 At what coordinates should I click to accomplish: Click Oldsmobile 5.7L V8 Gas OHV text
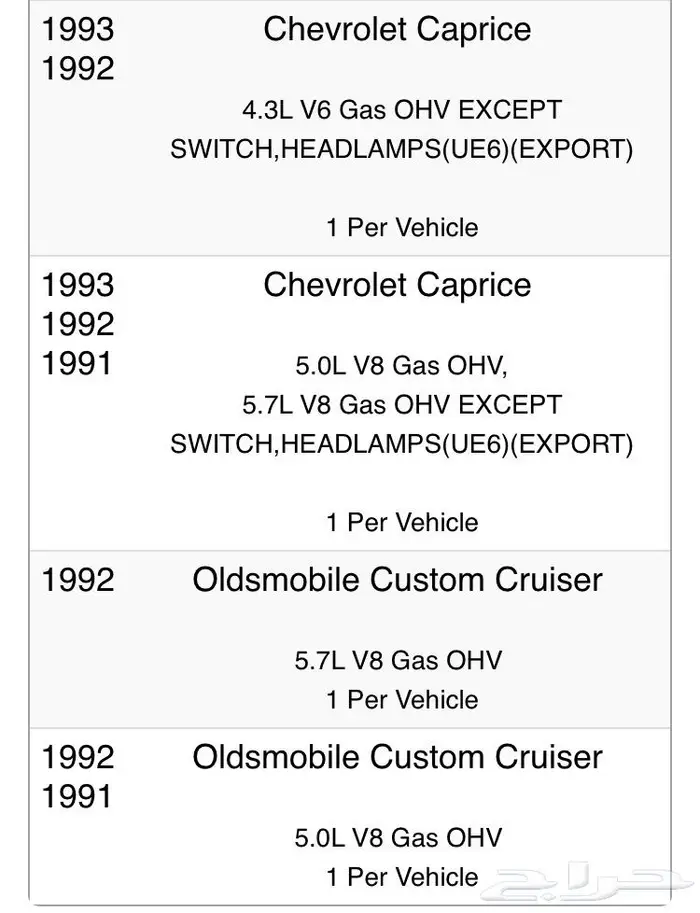[x=398, y=661]
